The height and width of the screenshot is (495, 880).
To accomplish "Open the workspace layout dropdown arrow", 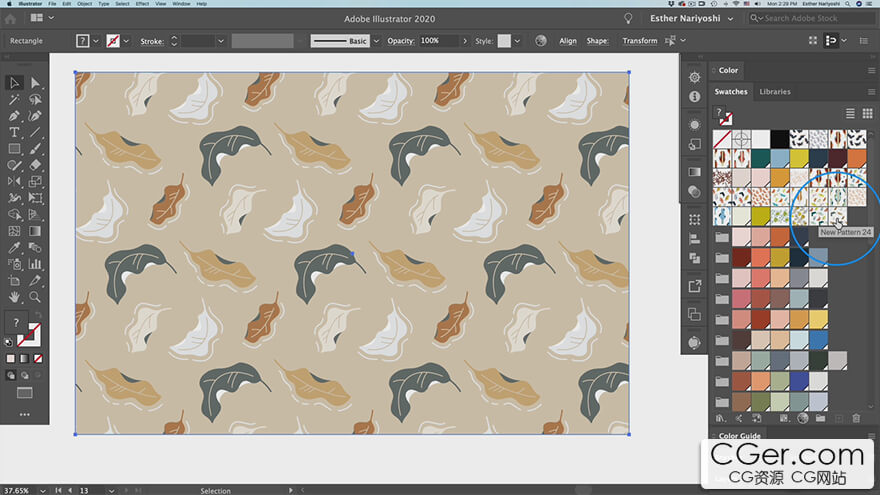I will tap(51, 18).
